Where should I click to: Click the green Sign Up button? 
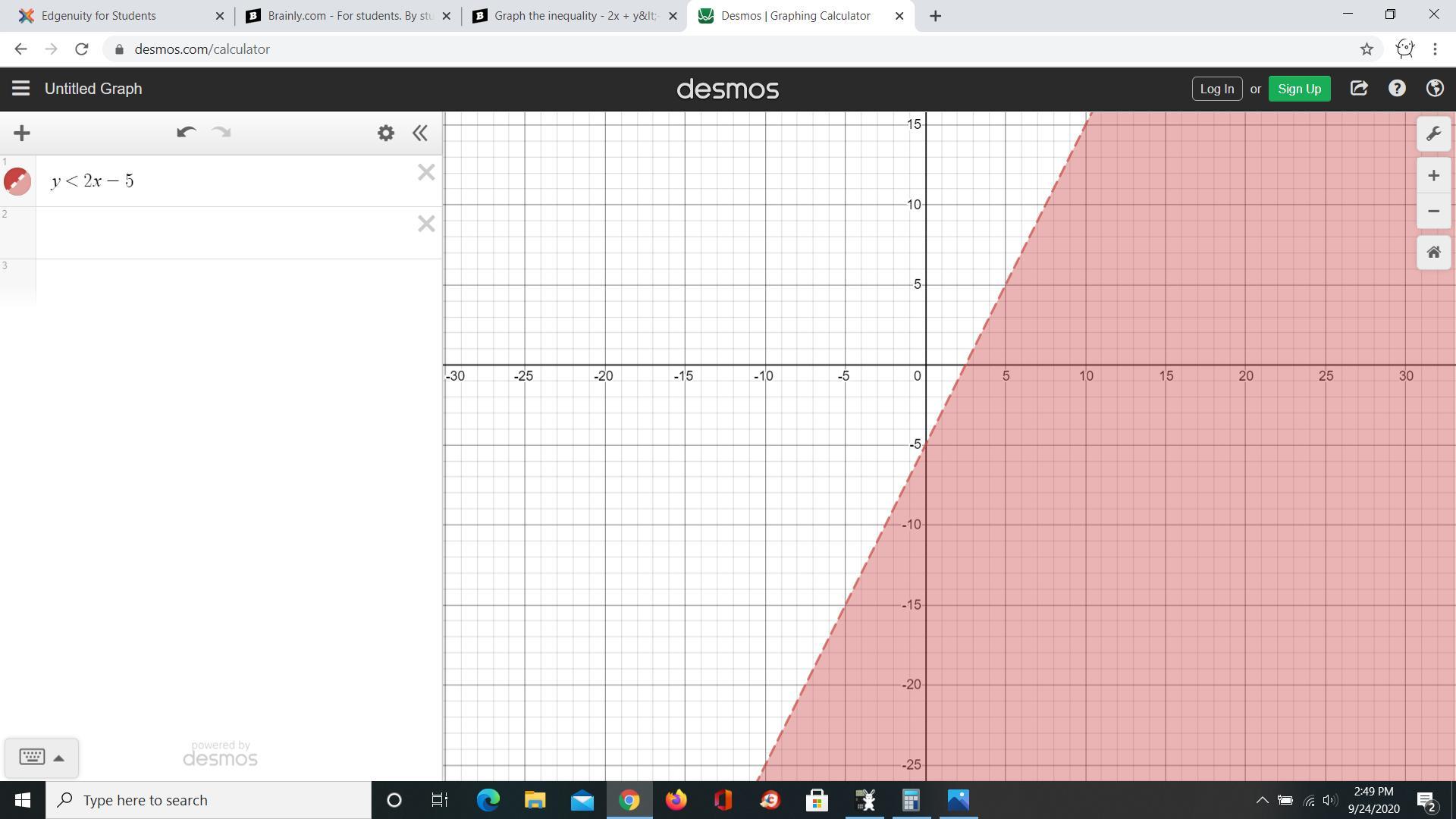pos(1298,89)
